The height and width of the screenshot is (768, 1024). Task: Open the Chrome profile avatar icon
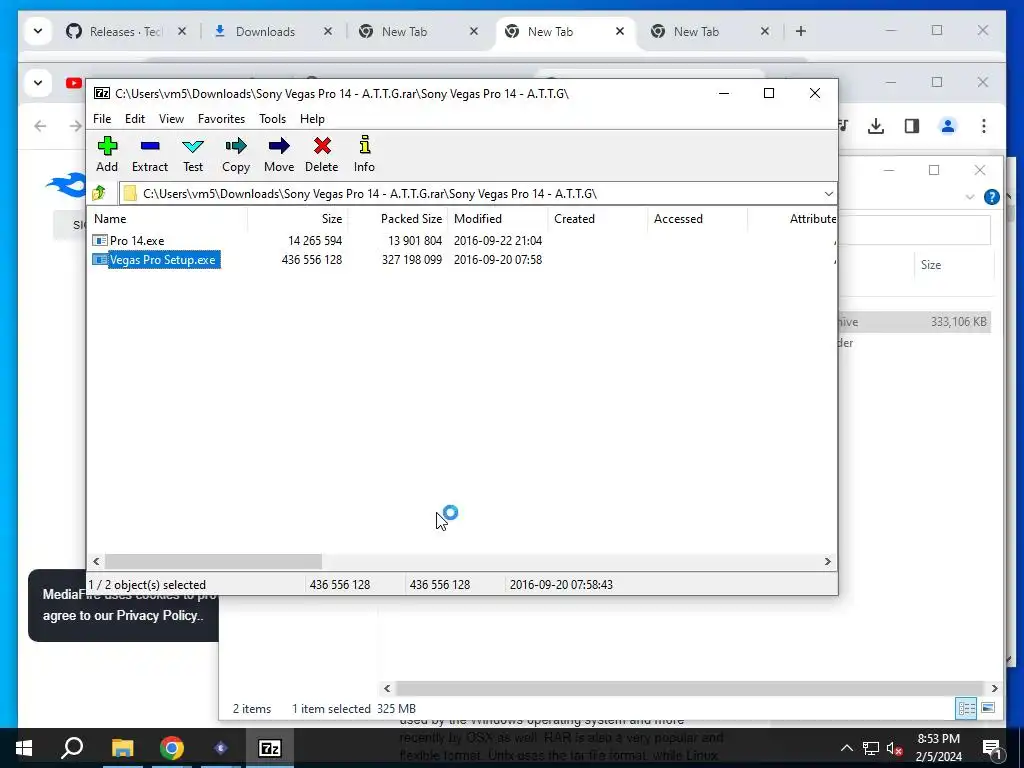(948, 126)
